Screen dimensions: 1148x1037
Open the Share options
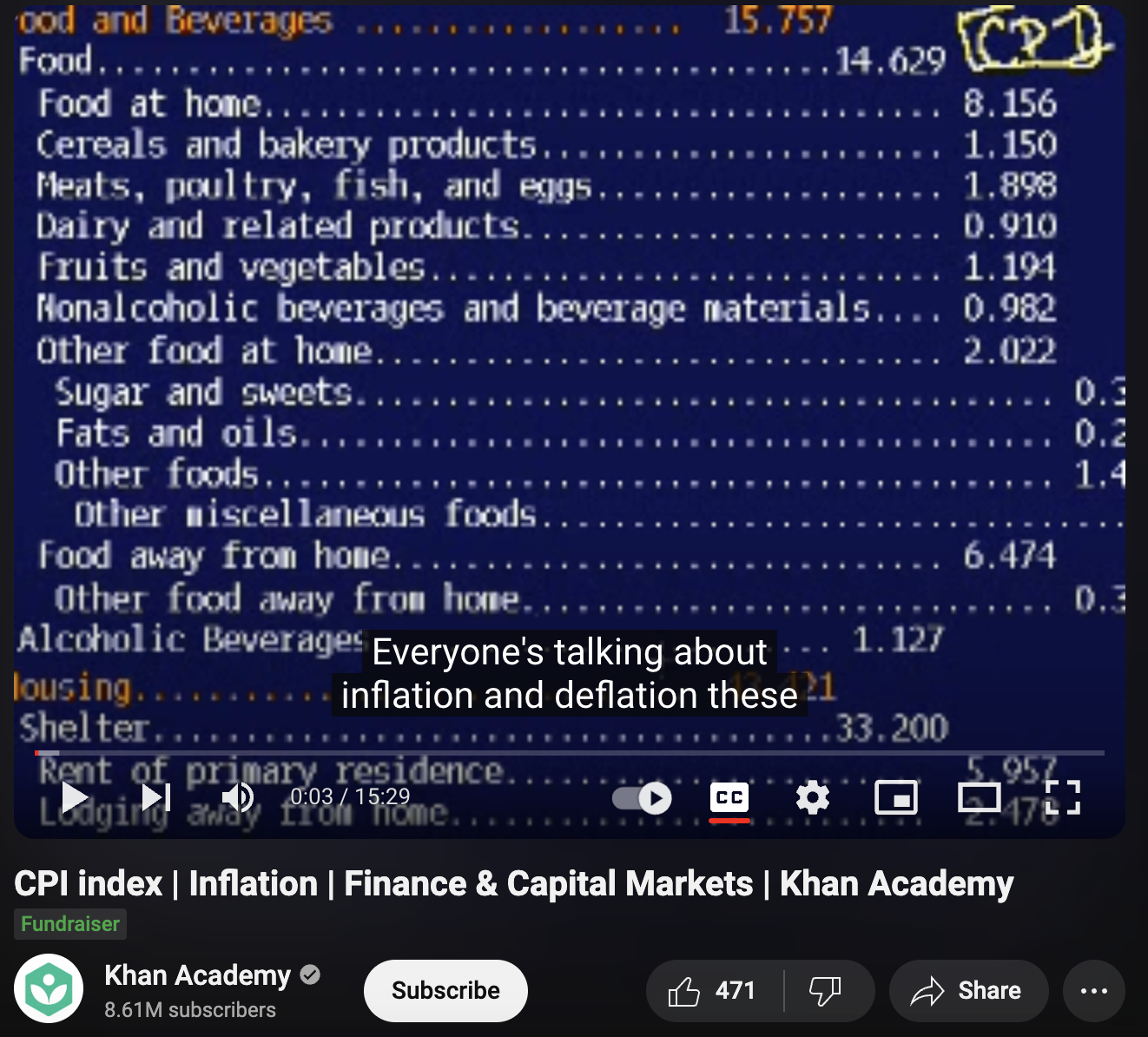(x=968, y=990)
